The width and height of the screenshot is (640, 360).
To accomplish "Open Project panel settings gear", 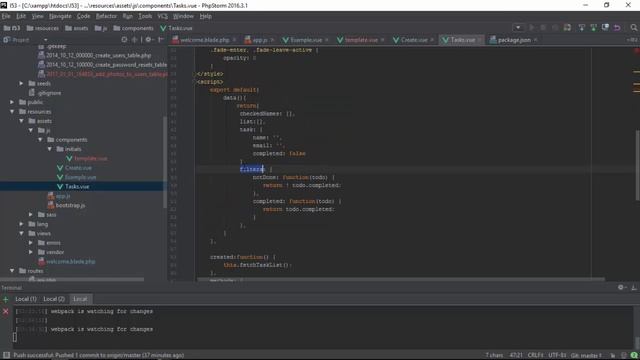I will point(149,40).
